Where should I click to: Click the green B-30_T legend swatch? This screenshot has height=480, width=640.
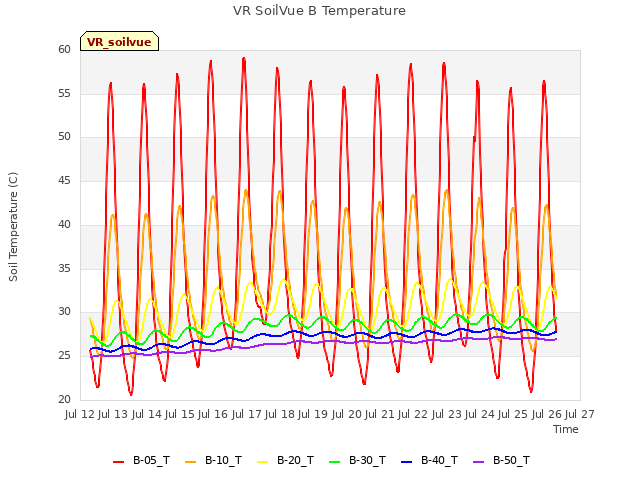pyautogui.click(x=334, y=462)
